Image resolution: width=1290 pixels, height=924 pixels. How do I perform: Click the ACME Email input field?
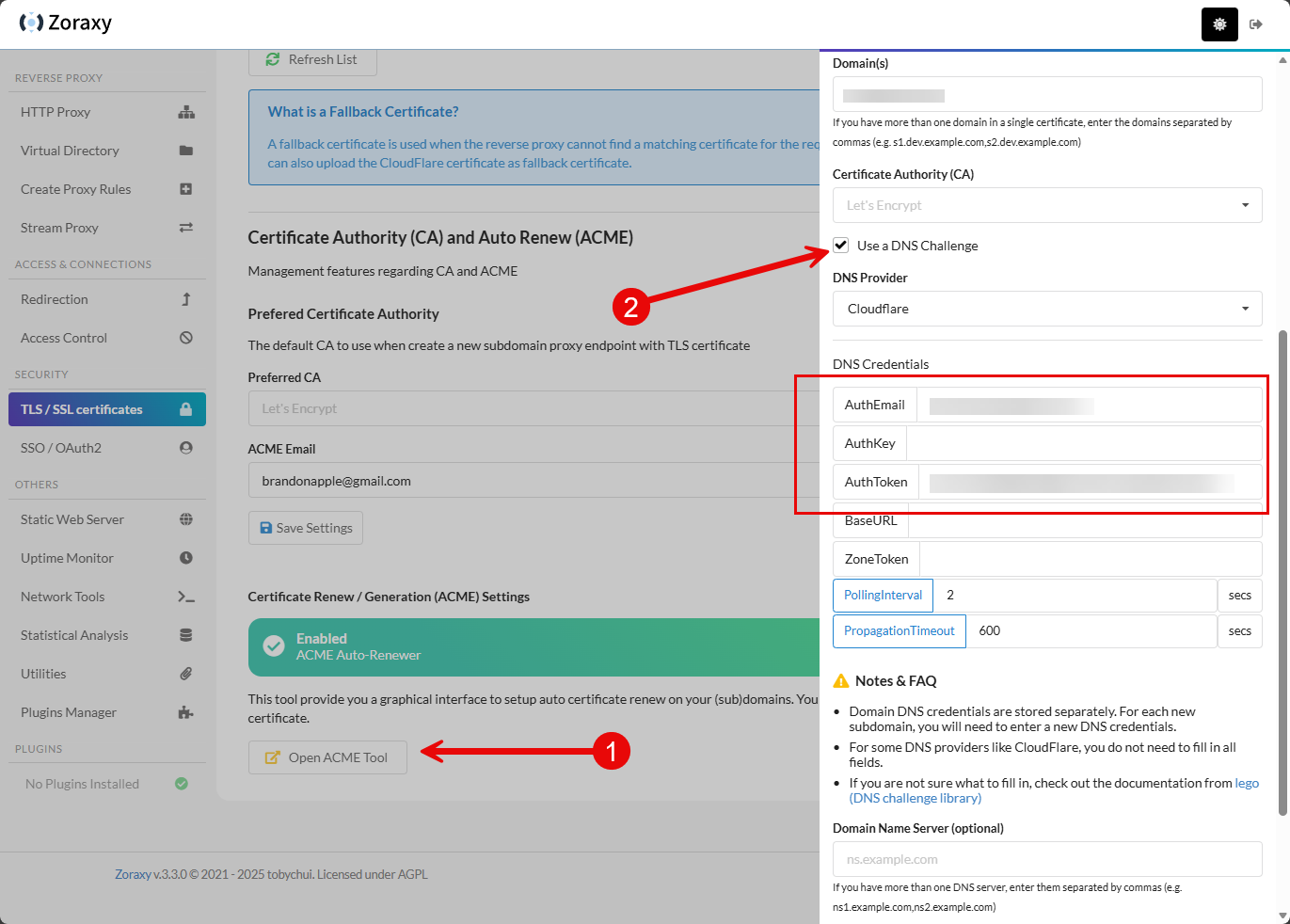[x=534, y=480]
